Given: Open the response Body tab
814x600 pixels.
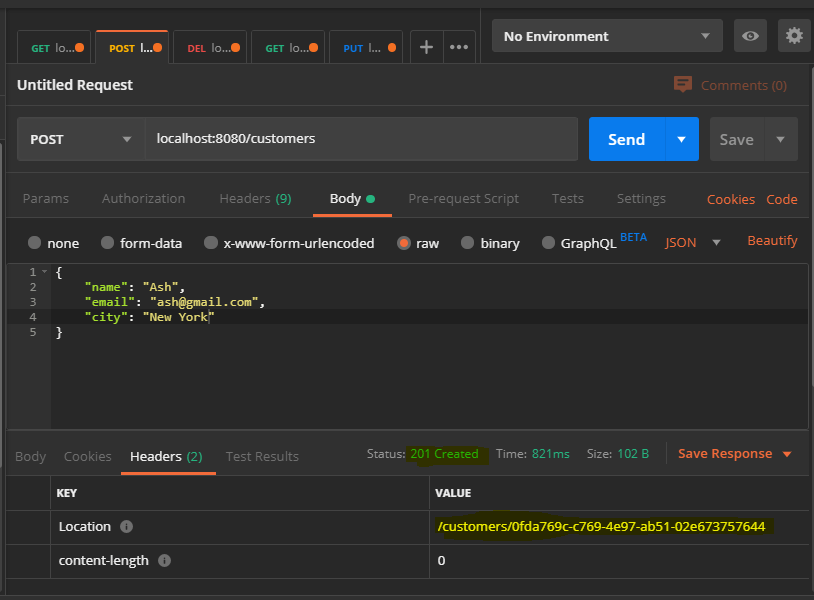Looking at the screenshot, I should pyautogui.click(x=31, y=456).
